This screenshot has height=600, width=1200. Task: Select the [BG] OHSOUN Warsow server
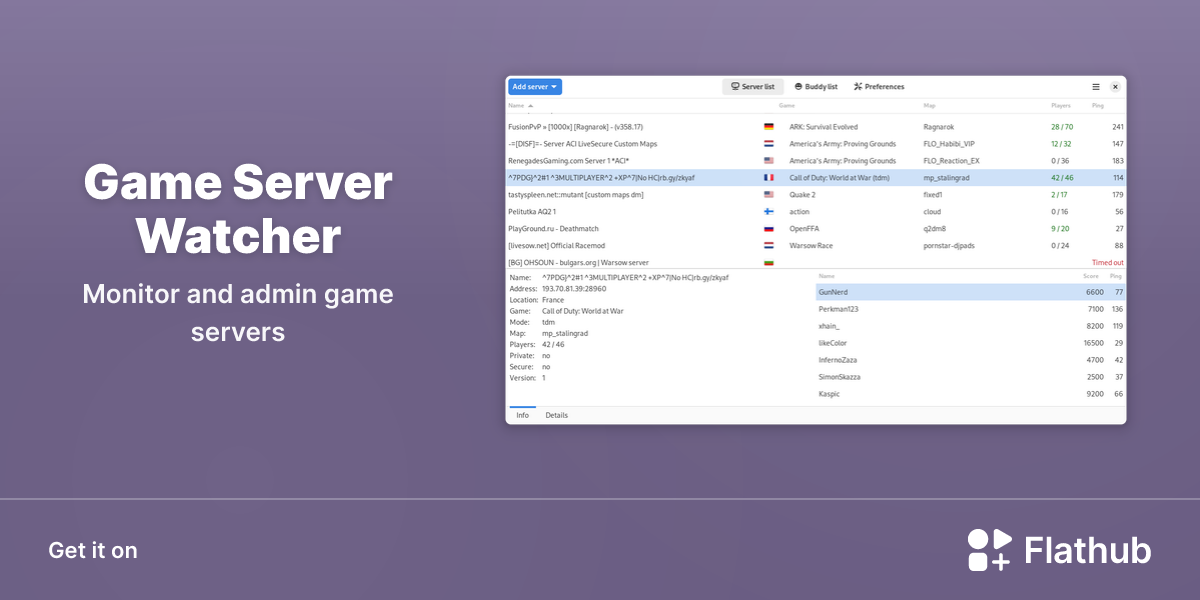816,262
